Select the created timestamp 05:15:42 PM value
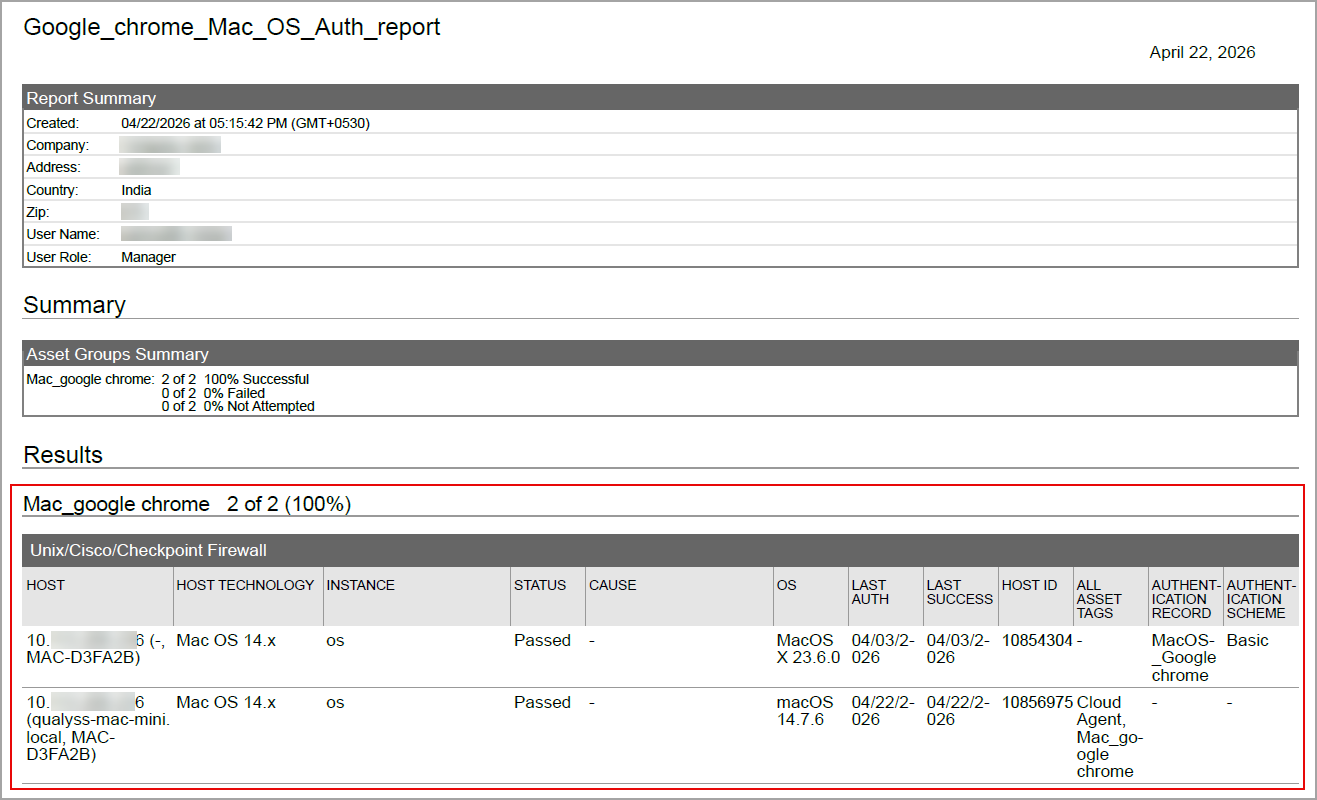Viewport: 1317px width, 800px height. [245, 123]
